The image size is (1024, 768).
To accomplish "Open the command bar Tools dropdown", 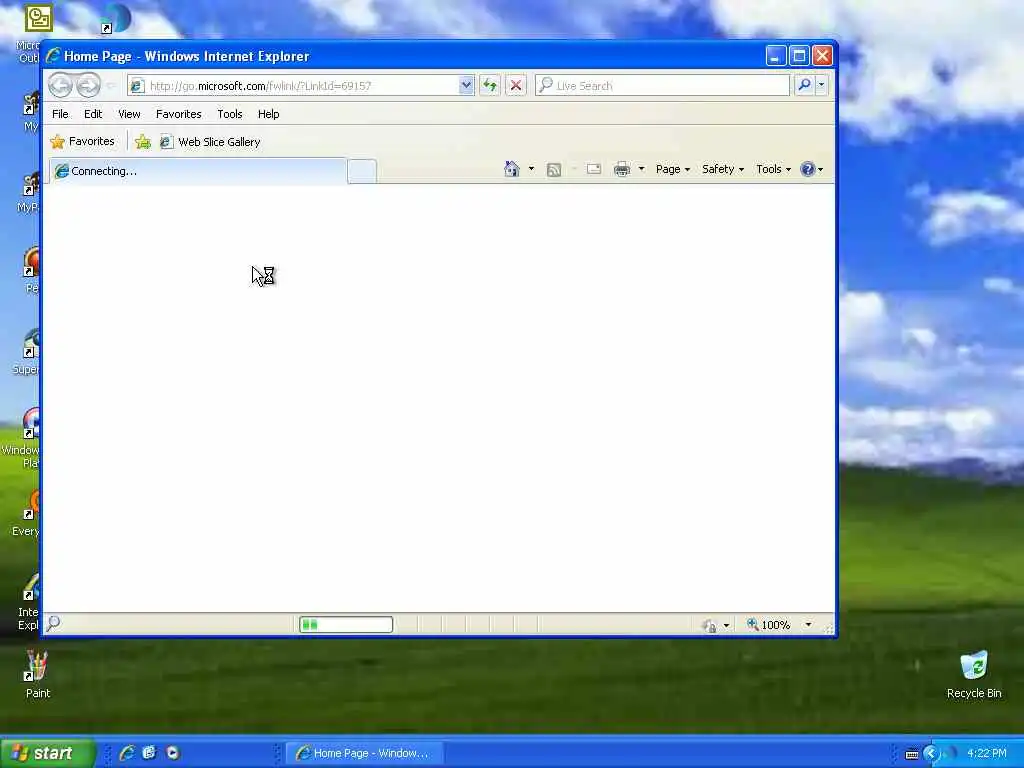I will 773,169.
